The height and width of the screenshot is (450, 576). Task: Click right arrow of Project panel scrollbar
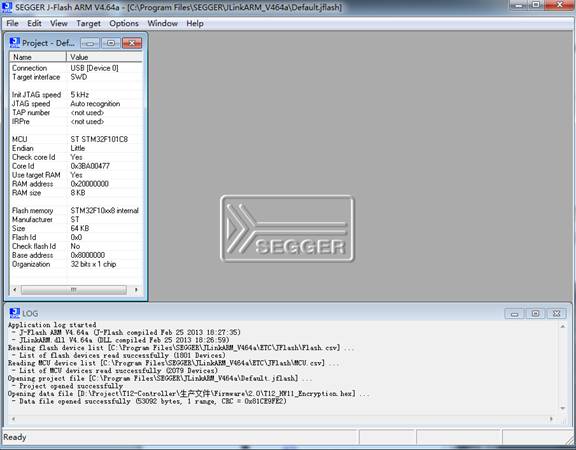[x=136, y=290]
